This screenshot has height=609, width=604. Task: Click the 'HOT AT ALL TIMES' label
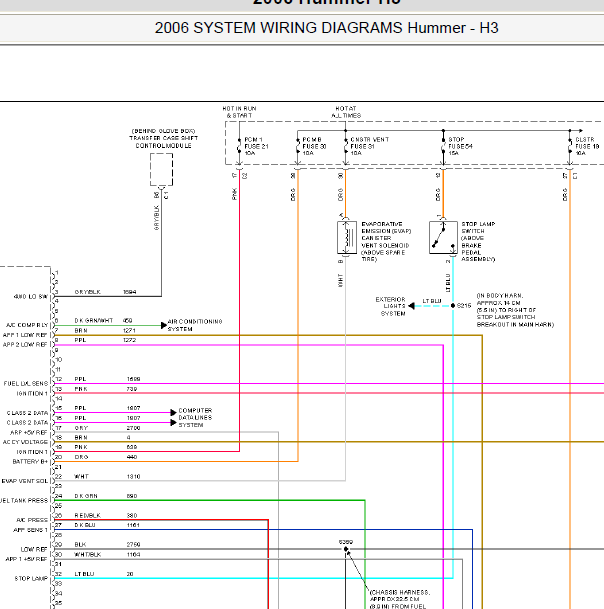point(346,112)
